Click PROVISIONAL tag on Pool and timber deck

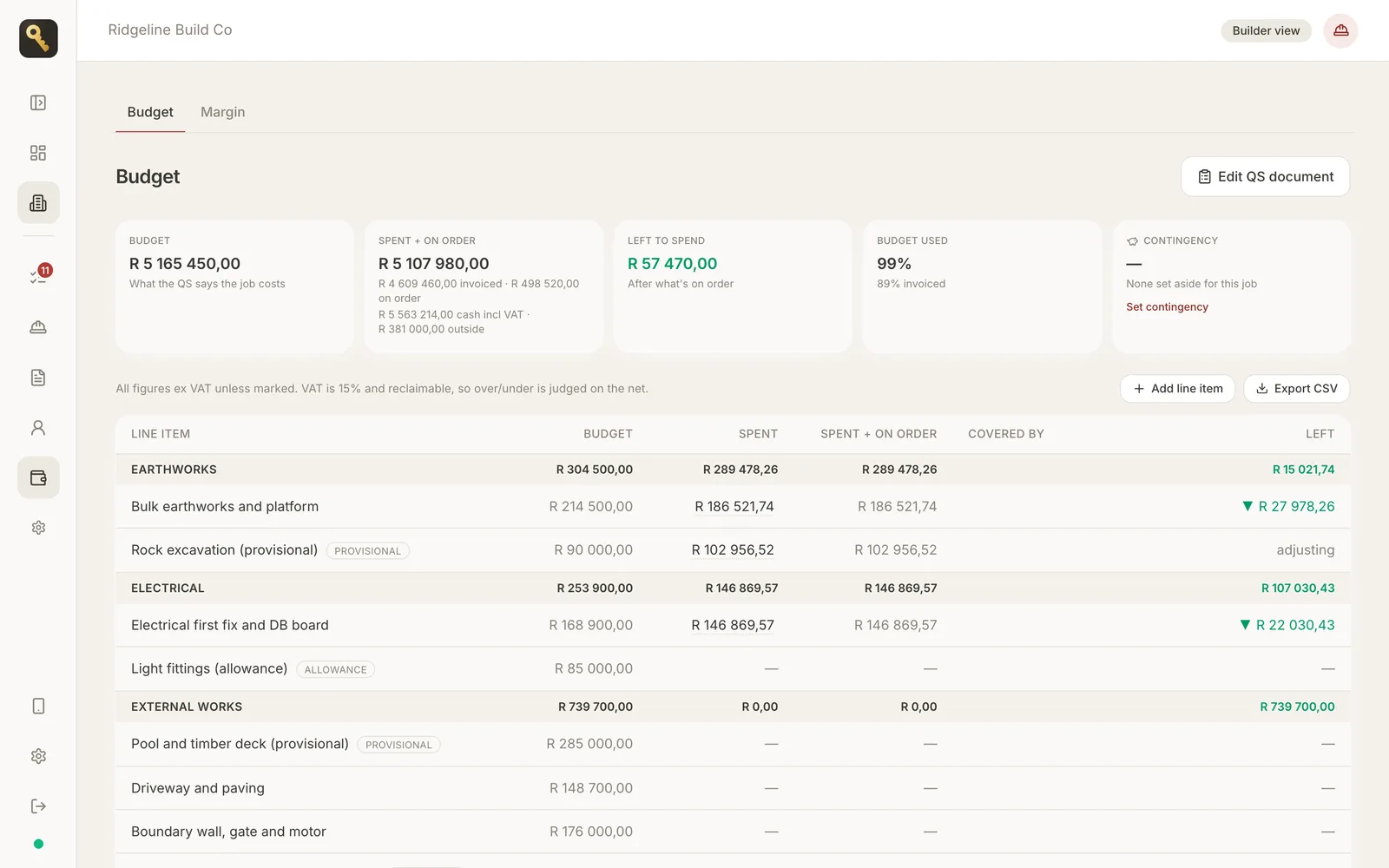pos(398,745)
